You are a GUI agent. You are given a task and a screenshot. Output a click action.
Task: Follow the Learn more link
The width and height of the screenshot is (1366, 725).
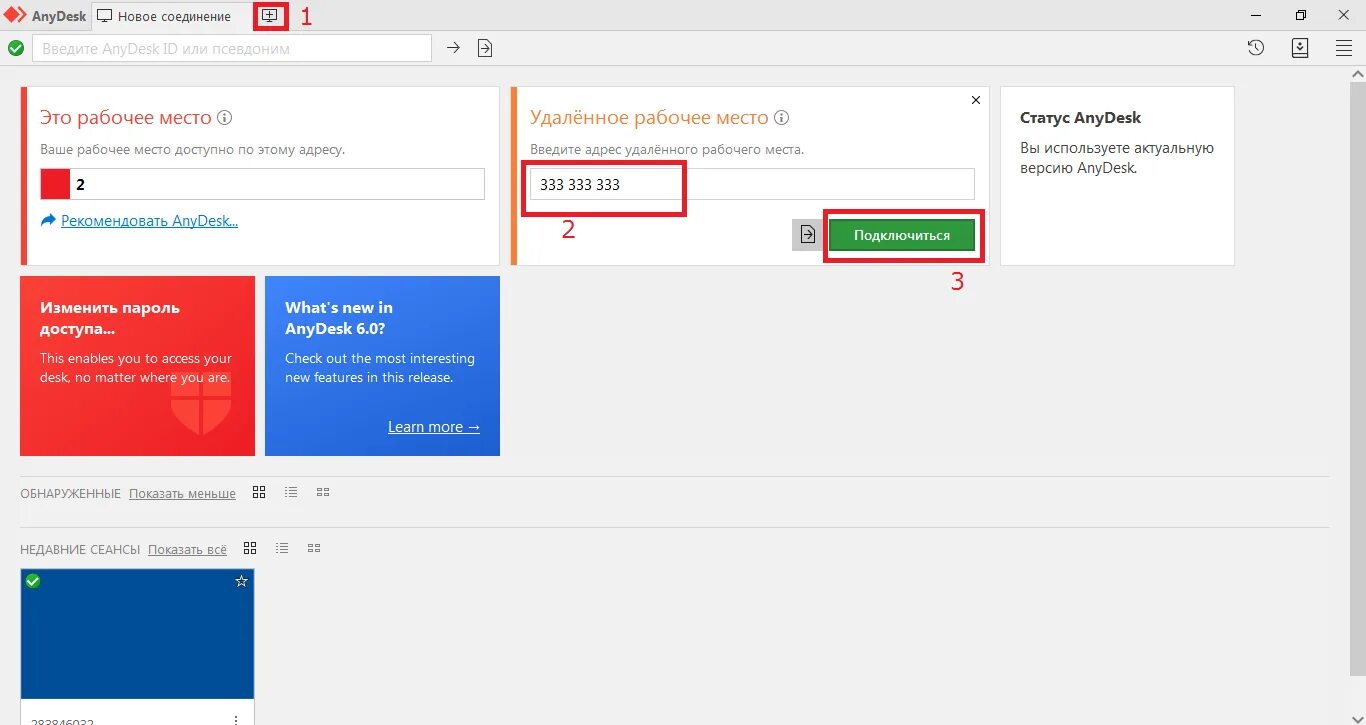[434, 427]
